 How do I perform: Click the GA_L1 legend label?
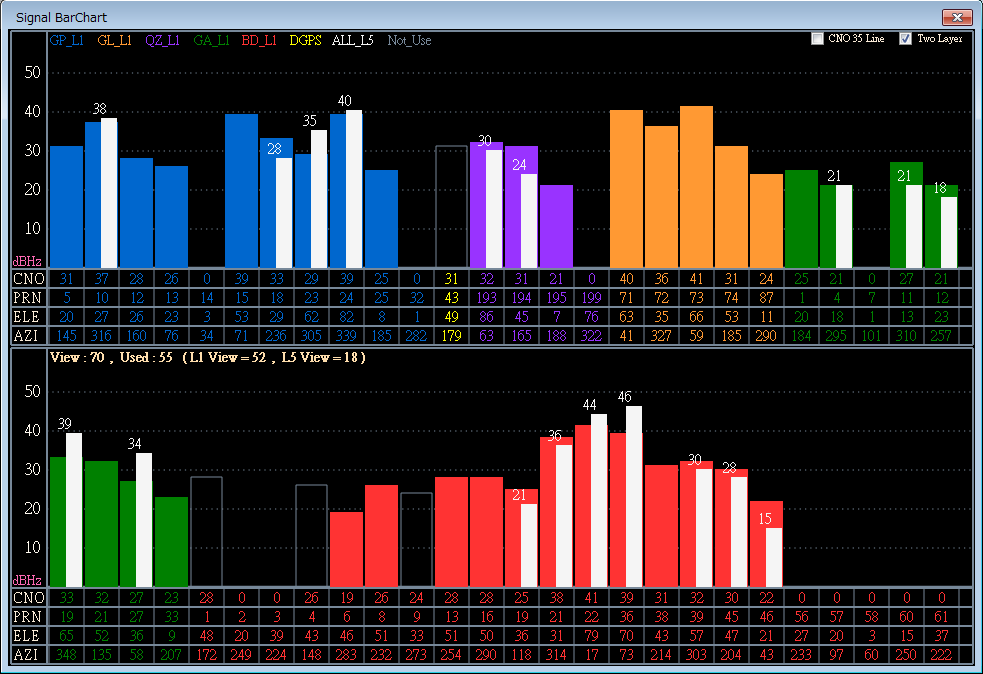tap(211, 40)
